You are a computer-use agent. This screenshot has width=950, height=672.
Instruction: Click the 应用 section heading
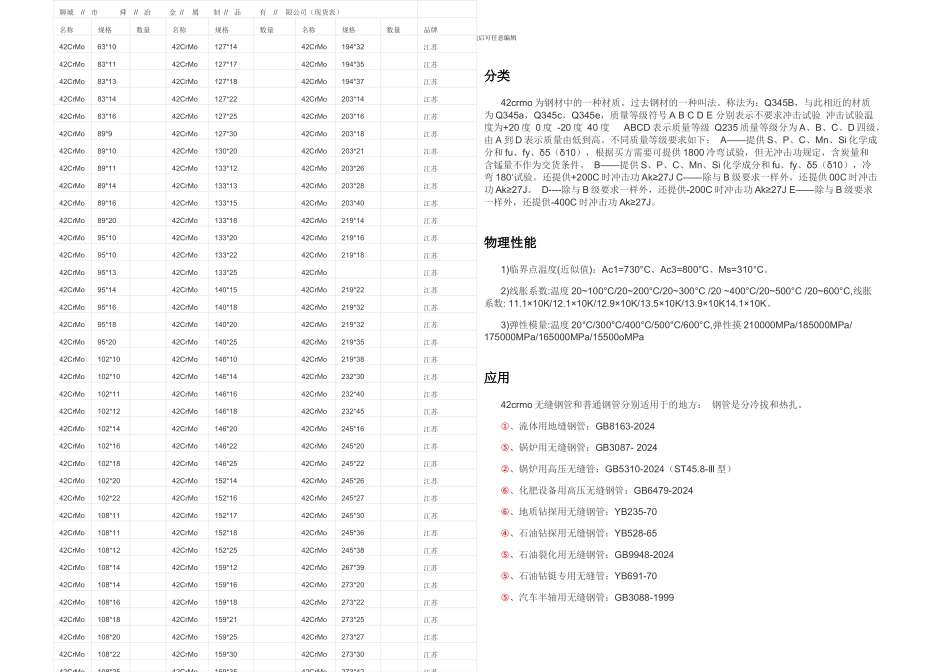496,378
